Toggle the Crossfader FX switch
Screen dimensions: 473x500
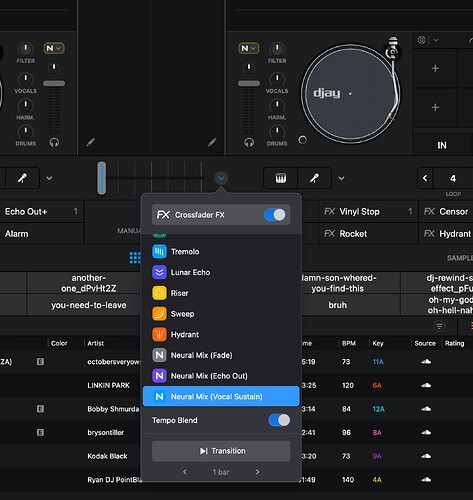tap(275, 215)
